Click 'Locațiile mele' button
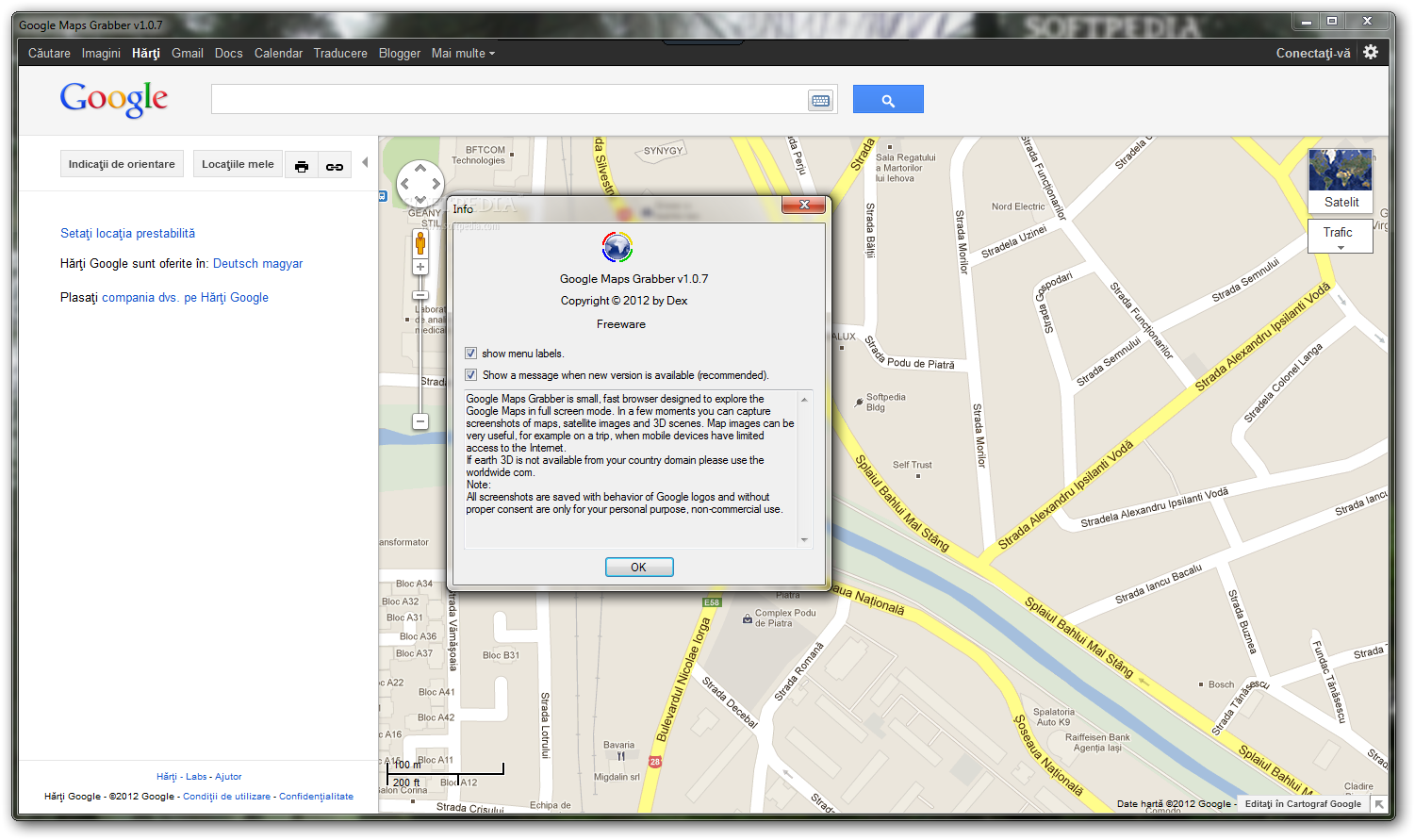Screen dimensions: 1415x840 238,164
